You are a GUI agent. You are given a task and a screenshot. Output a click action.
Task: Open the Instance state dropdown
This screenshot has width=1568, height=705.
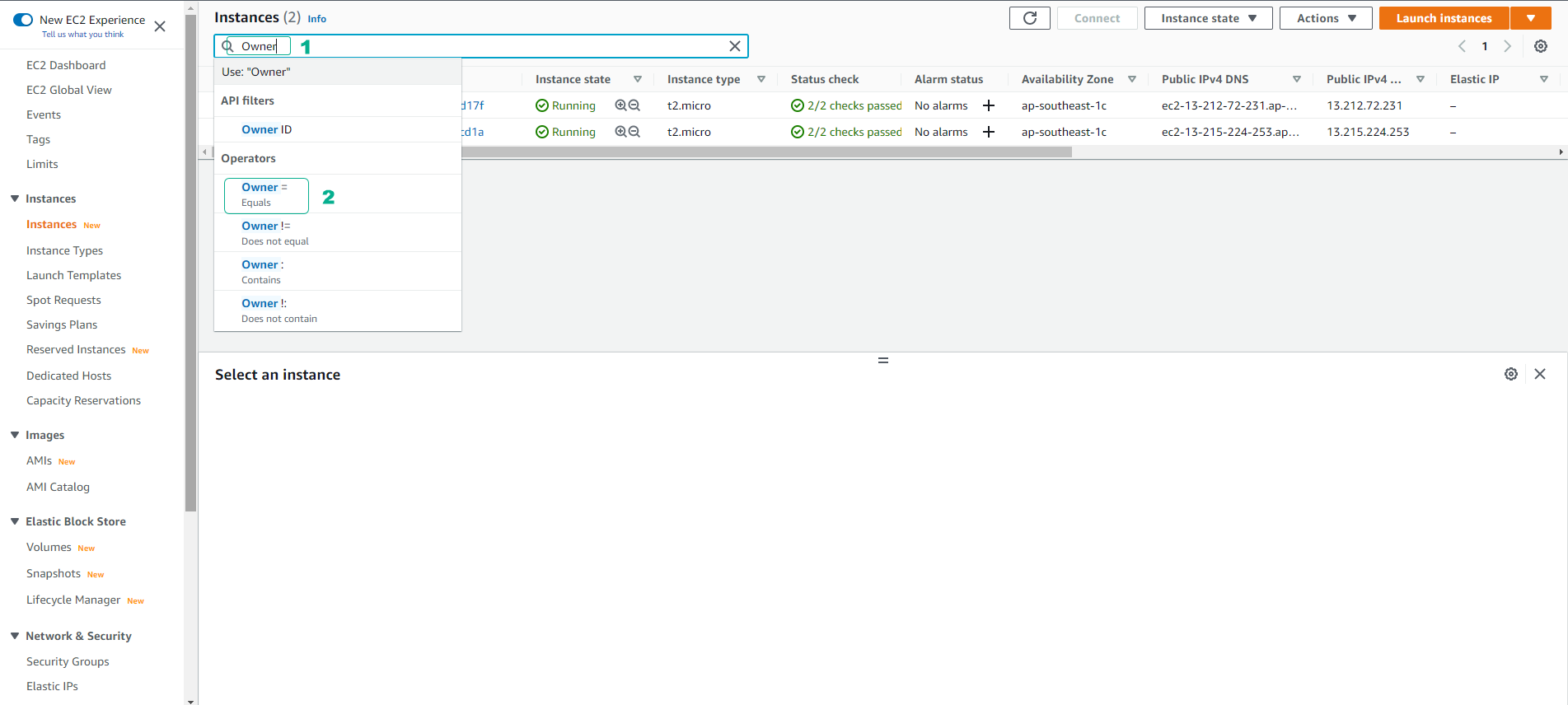click(1208, 18)
